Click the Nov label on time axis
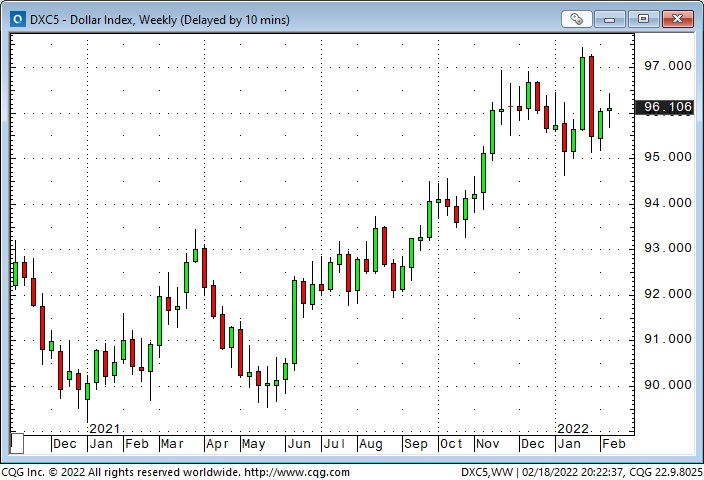The height and width of the screenshot is (480, 704). [488, 444]
